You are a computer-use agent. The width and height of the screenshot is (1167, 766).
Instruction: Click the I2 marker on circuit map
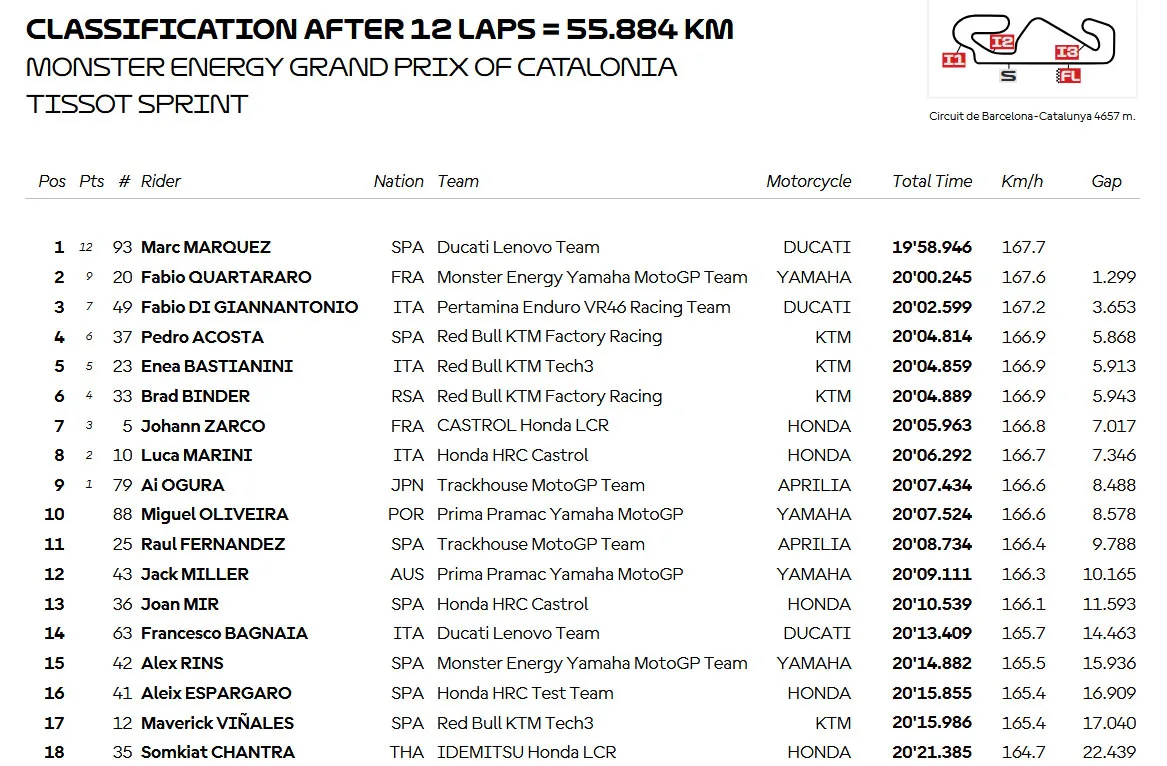tap(1002, 42)
